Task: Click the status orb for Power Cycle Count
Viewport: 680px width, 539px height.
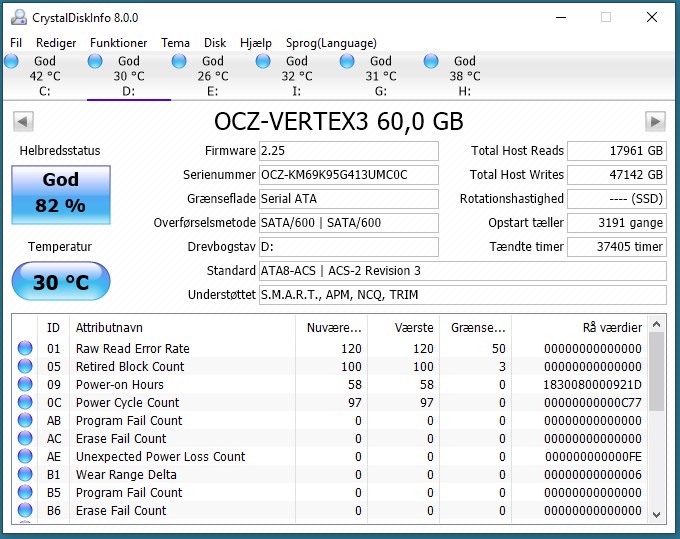Action: click(x=25, y=402)
